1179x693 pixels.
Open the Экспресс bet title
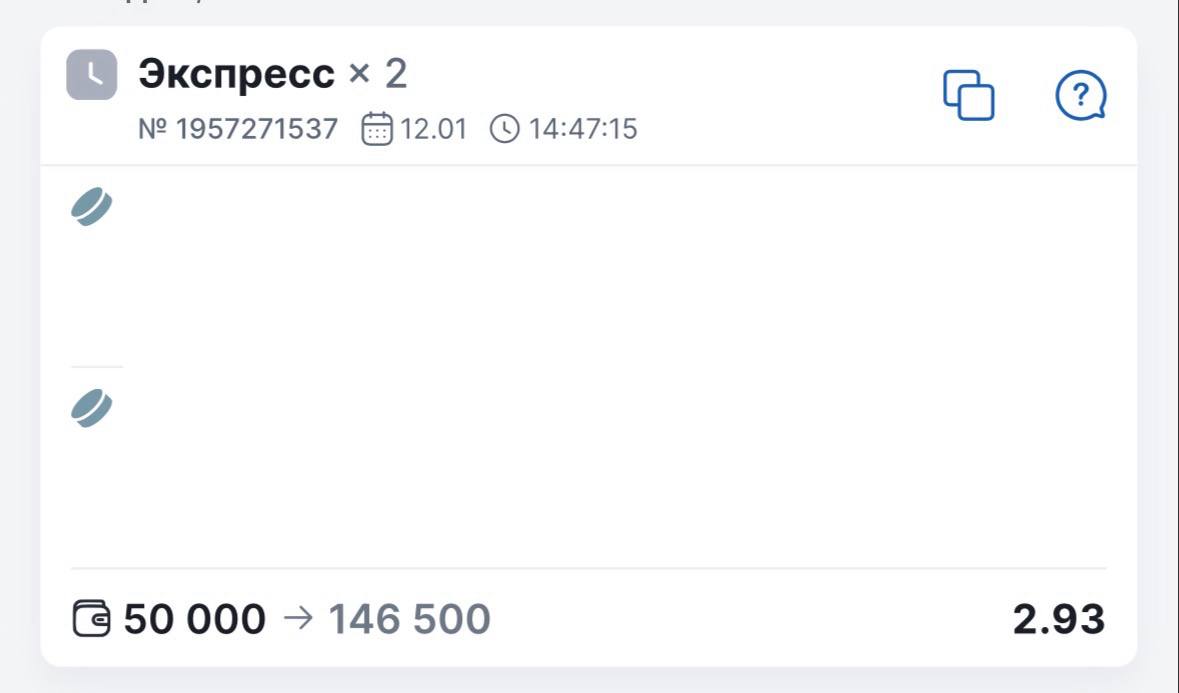pyautogui.click(x=236, y=74)
